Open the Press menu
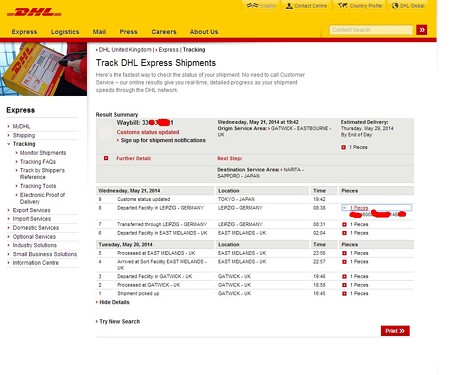450x375 pixels. pyautogui.click(x=128, y=32)
